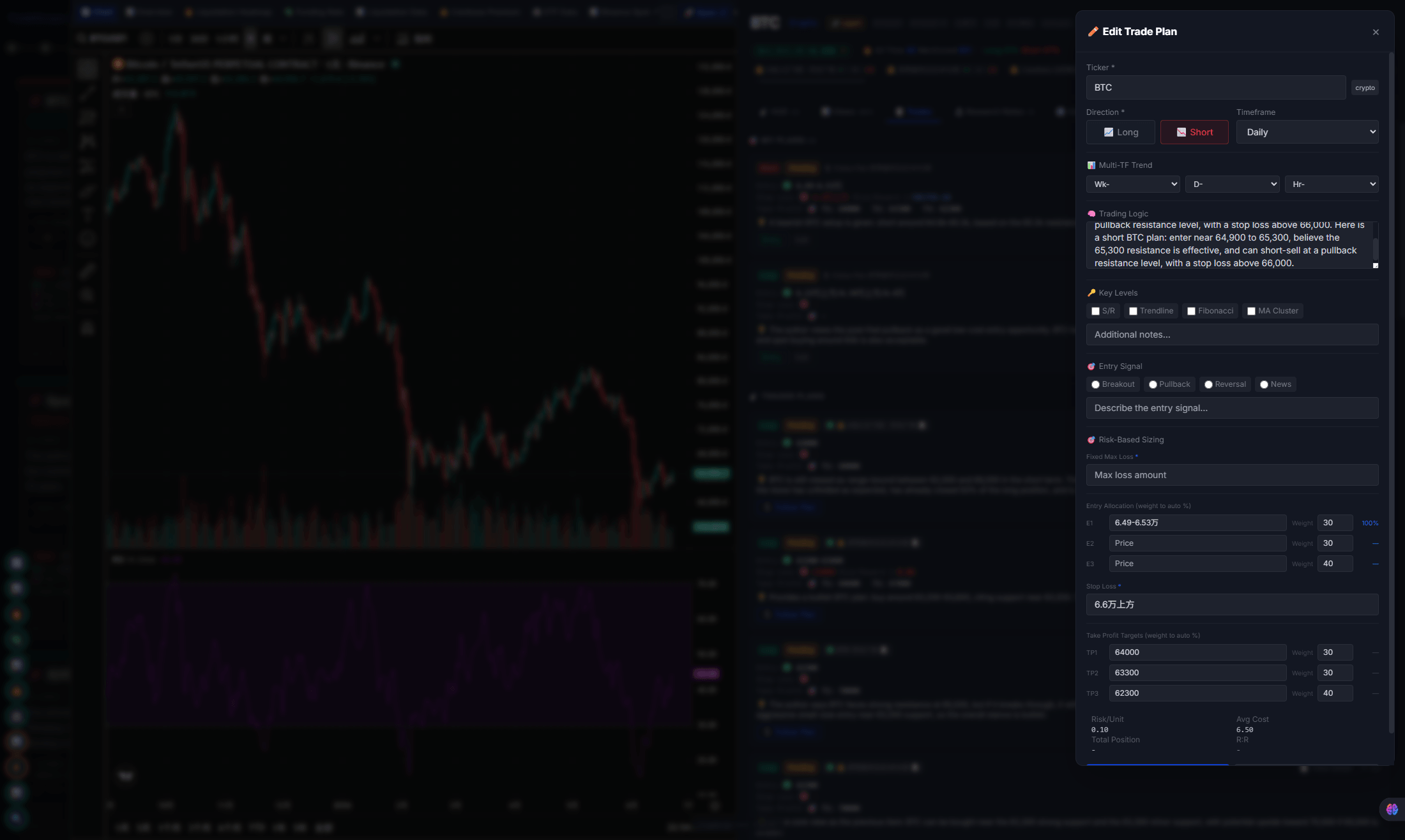This screenshot has width=1405, height=840.
Task: Click the TP2 weight field
Action: (x=1335, y=673)
